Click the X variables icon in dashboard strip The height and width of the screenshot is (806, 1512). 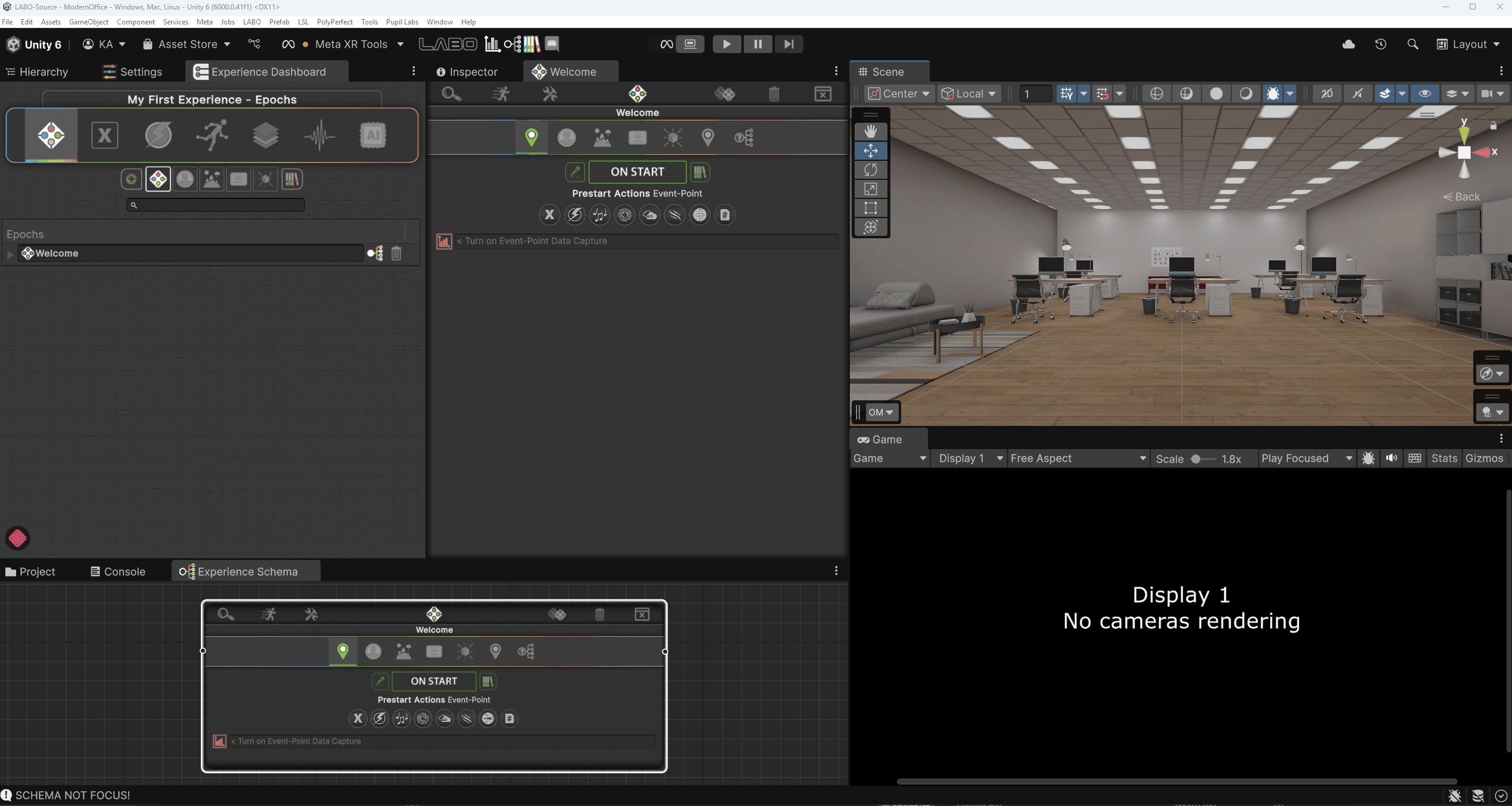[105, 135]
